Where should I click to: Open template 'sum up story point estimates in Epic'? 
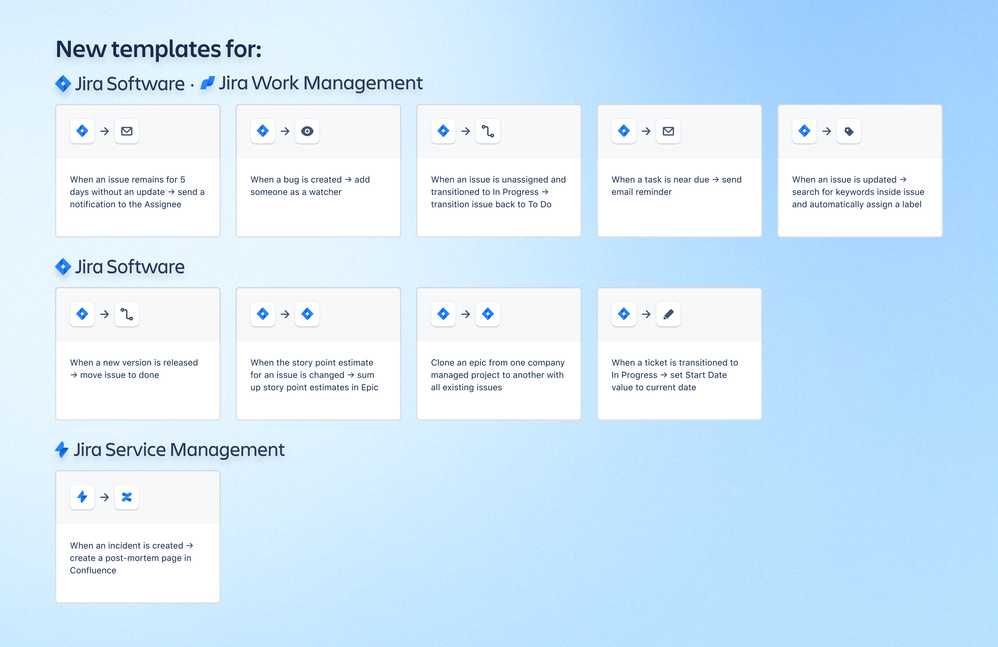(x=318, y=354)
